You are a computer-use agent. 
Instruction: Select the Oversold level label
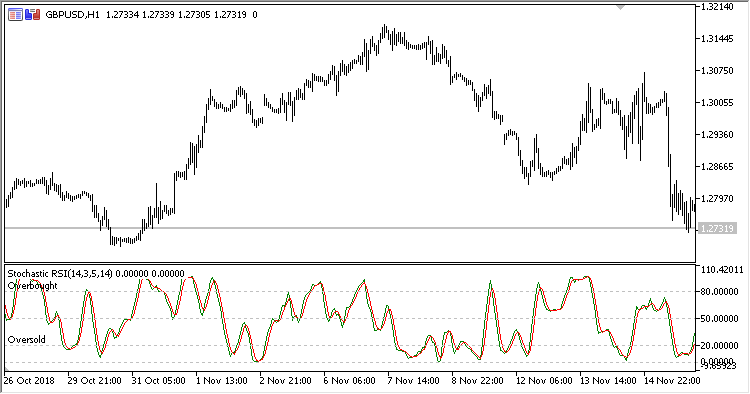pos(27,339)
